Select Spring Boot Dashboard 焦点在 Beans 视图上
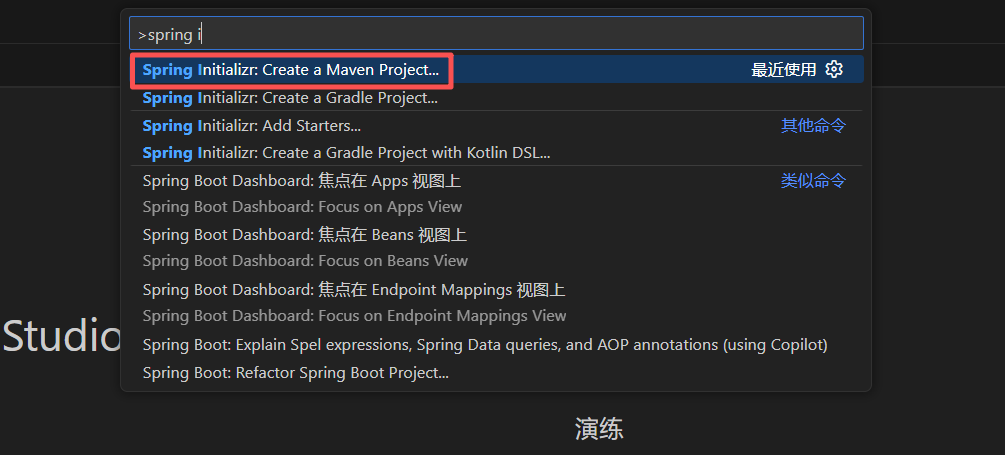1005x455 pixels. tap(304, 235)
